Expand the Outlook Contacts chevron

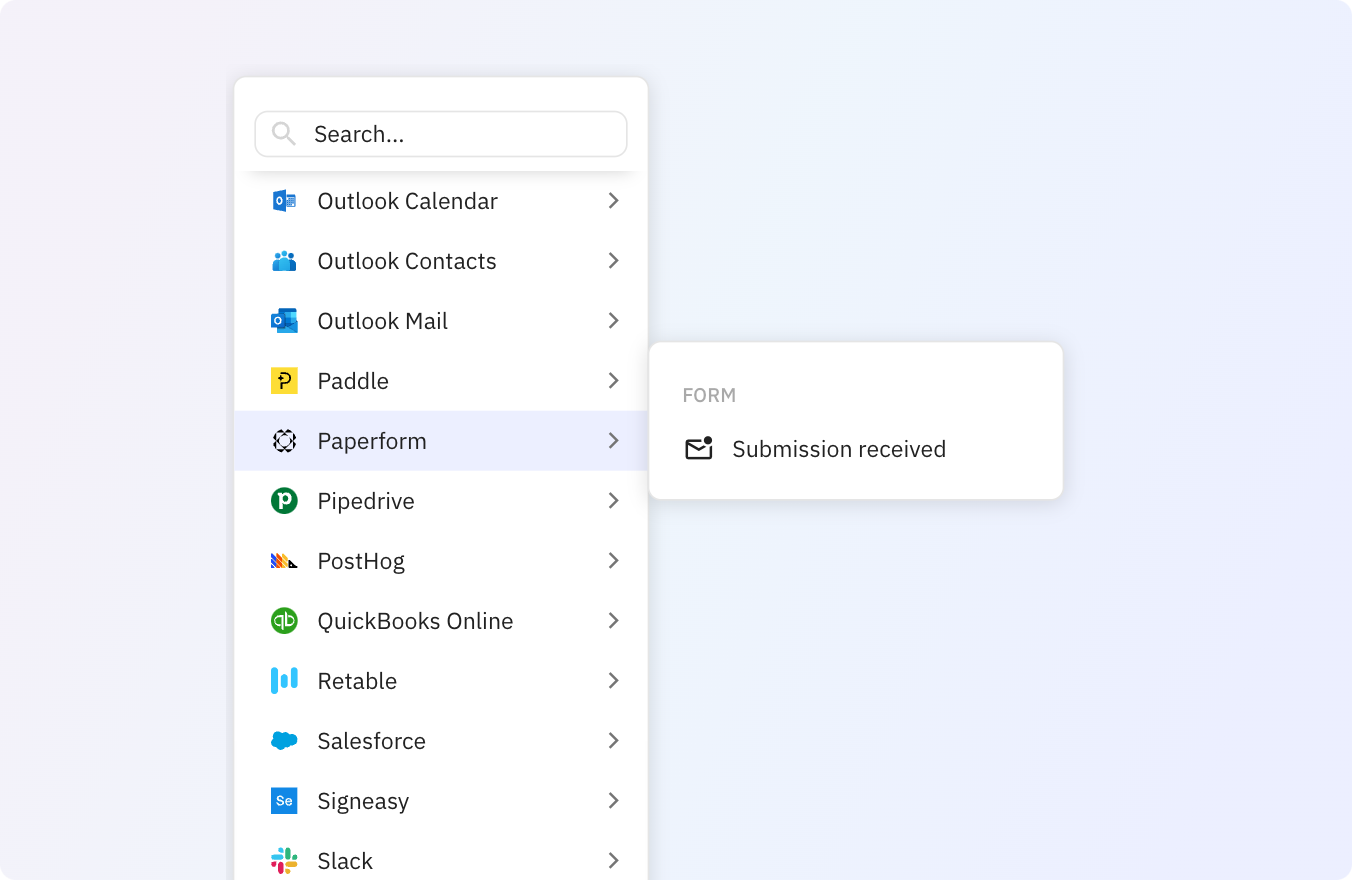pos(613,261)
